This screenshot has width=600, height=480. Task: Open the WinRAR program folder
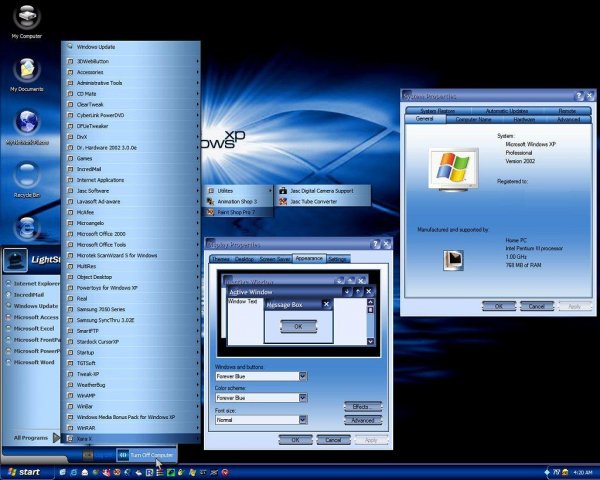(x=133, y=428)
